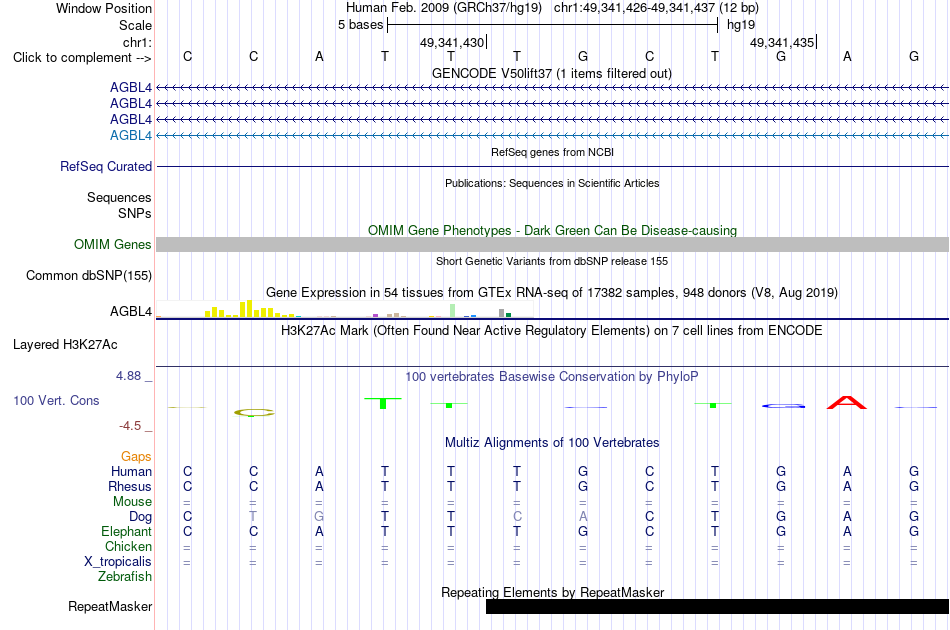950x630 pixels.
Task: Click 'Publications: Sequences in Scientific Articles' title
Action: (552, 183)
